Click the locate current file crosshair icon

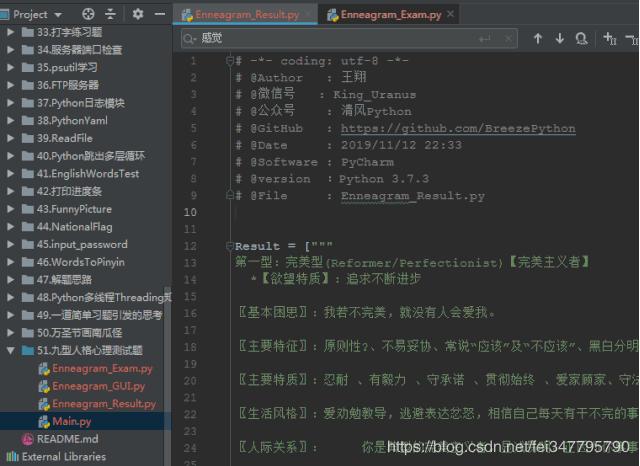coord(88,14)
